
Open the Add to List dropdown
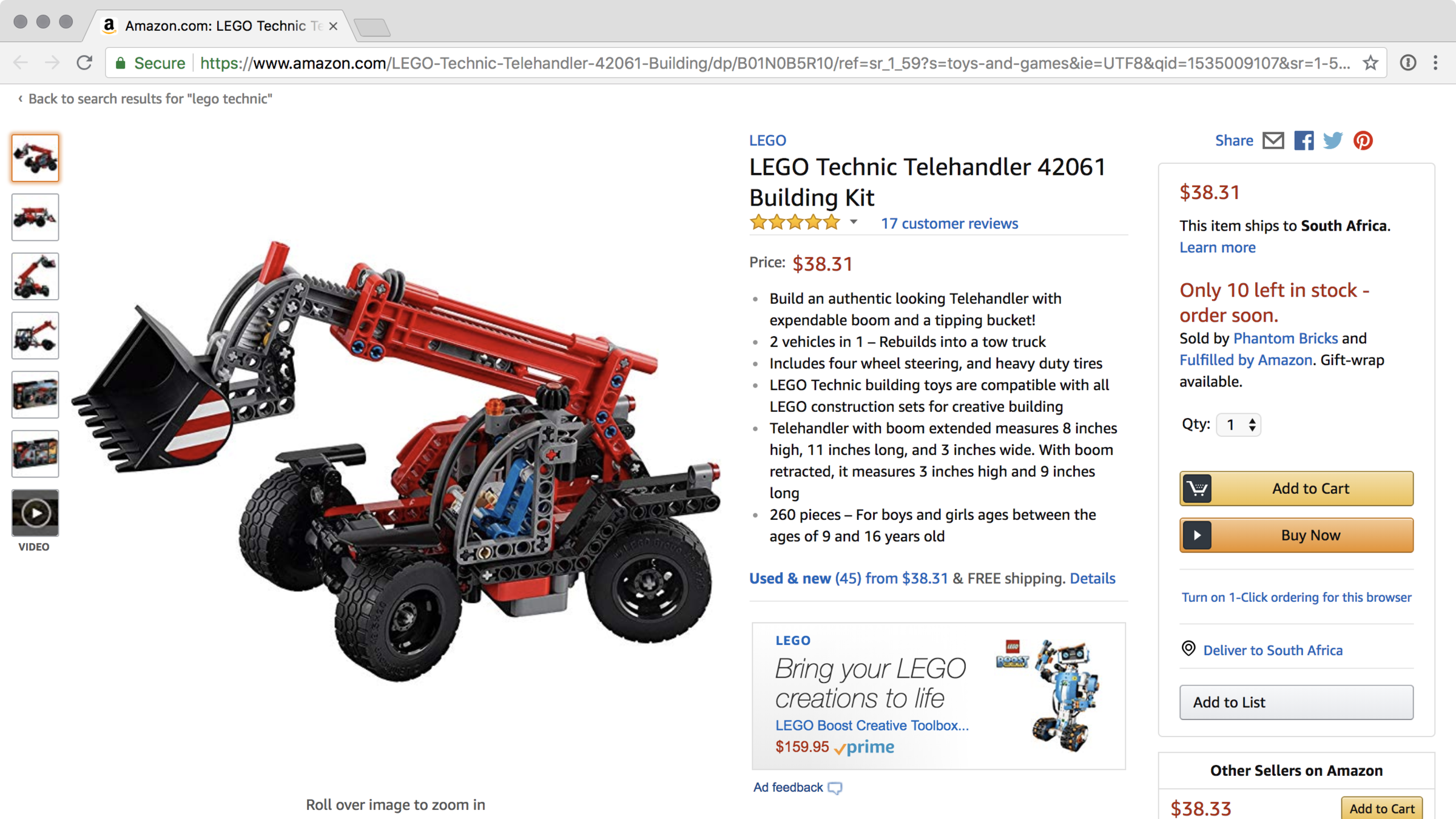(1296, 702)
